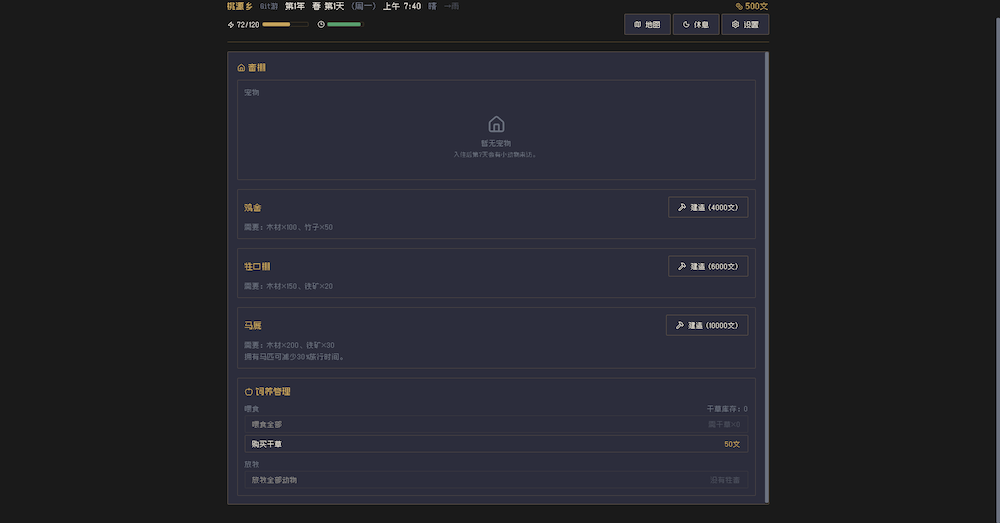Click the clock icon by green bar
1000x523 pixels.
[x=321, y=24]
